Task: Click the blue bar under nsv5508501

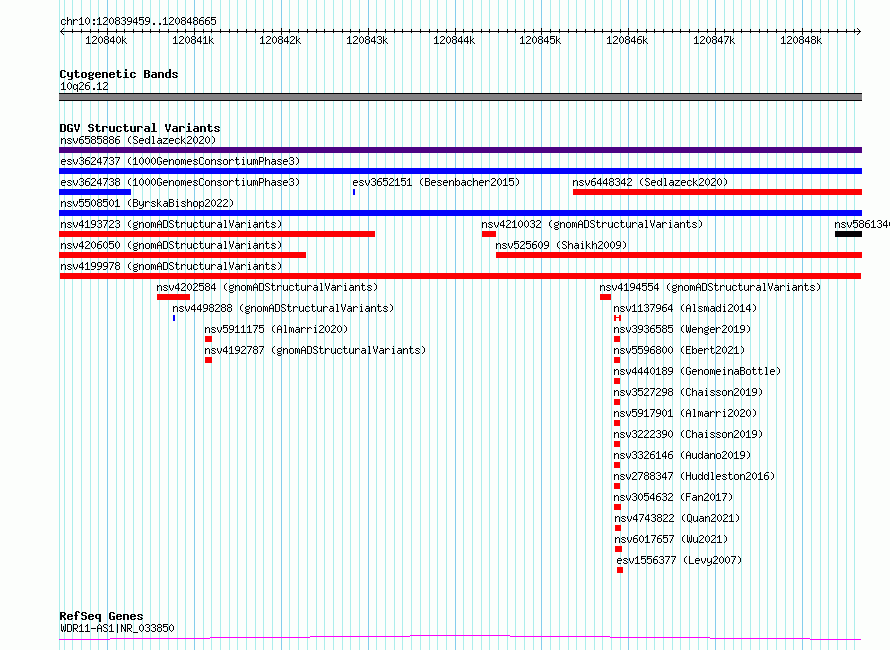Action: tap(460, 213)
